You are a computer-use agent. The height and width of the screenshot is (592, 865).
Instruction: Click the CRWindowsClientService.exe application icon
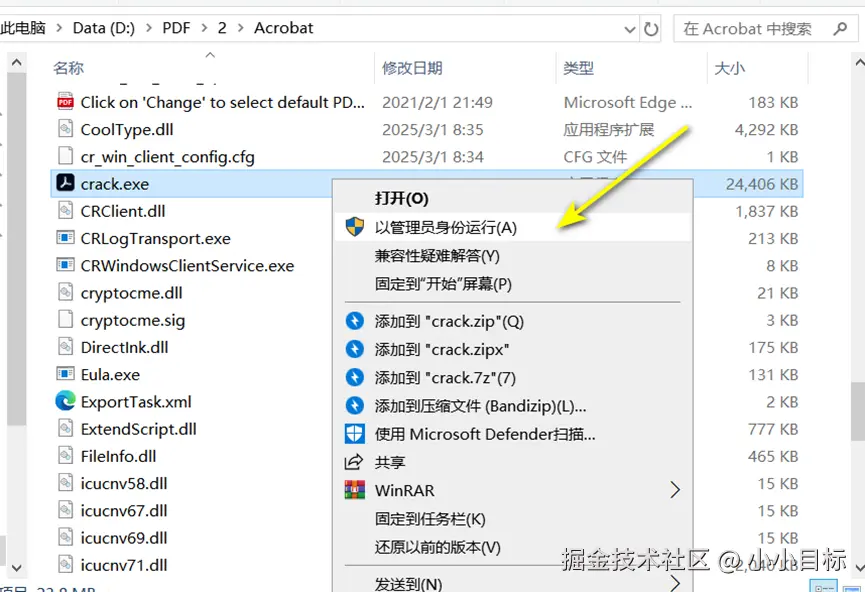(x=65, y=265)
